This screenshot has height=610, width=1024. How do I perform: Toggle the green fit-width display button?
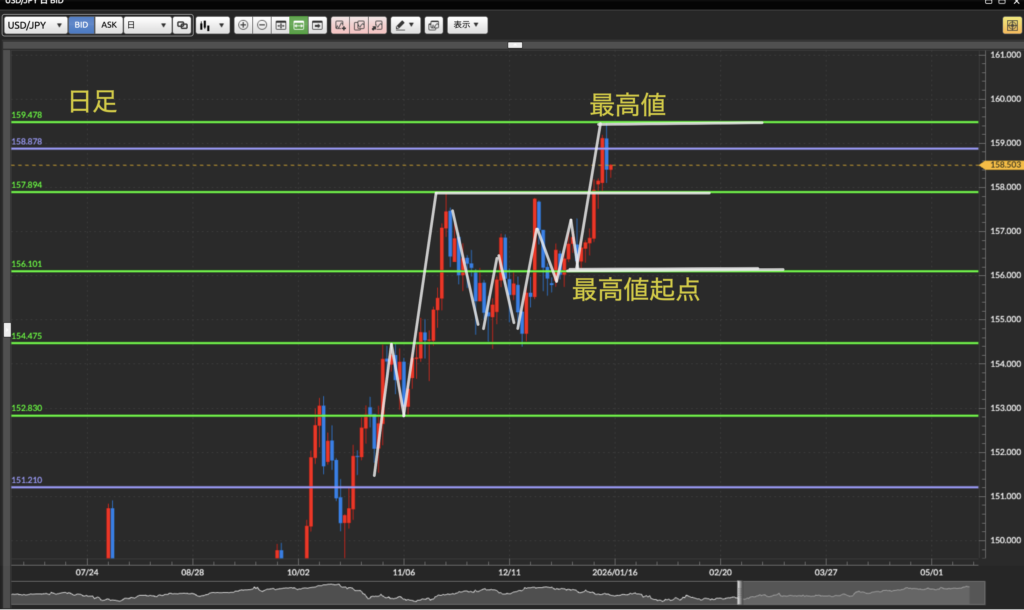pos(298,25)
